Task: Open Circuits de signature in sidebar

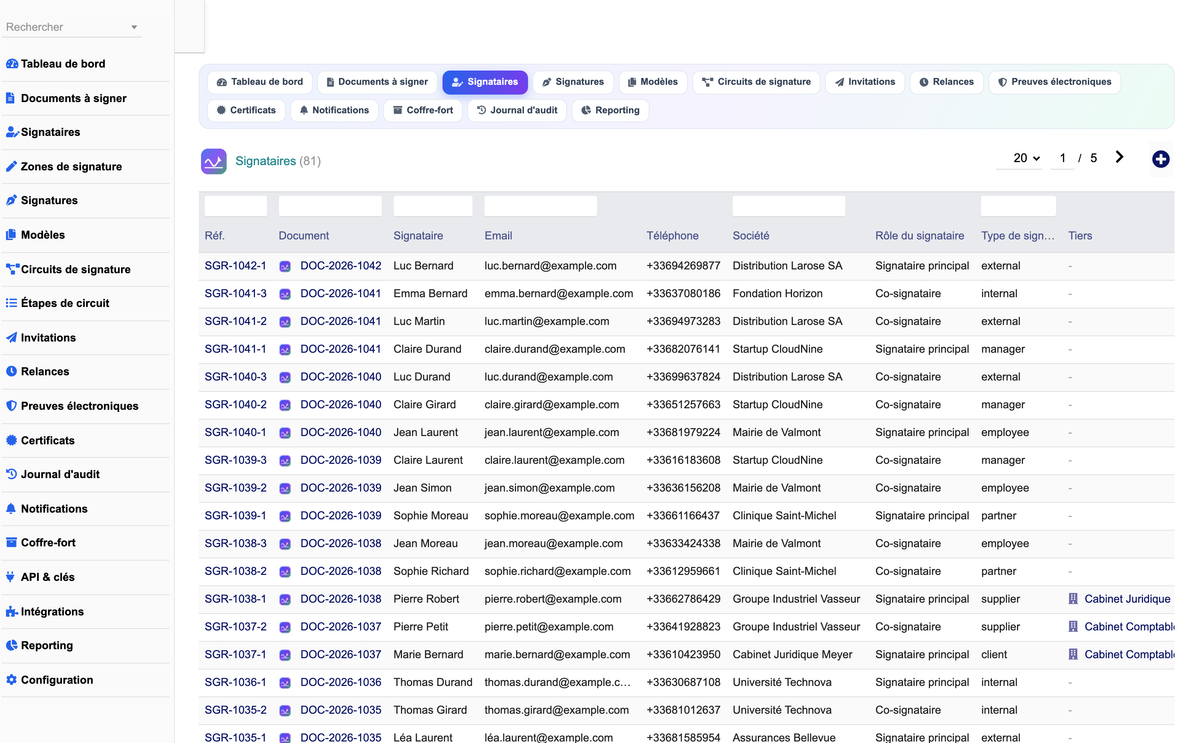Action: pos(68,269)
